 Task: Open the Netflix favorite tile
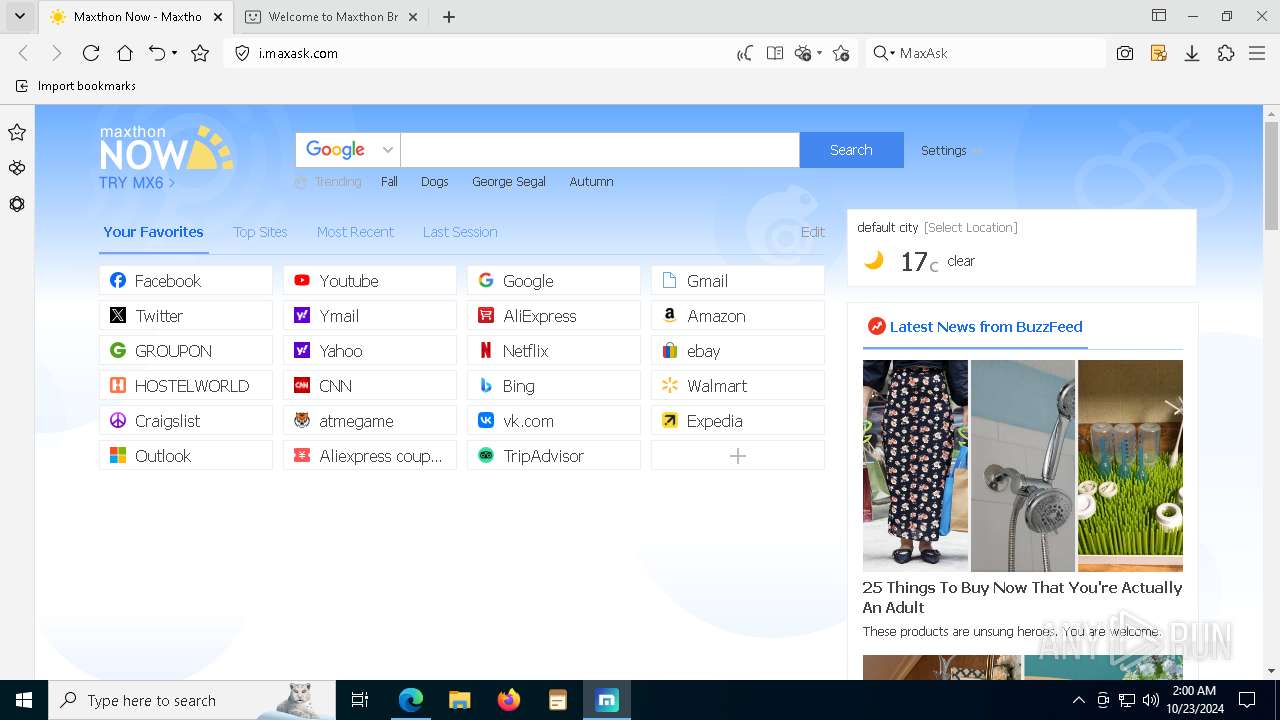(554, 351)
